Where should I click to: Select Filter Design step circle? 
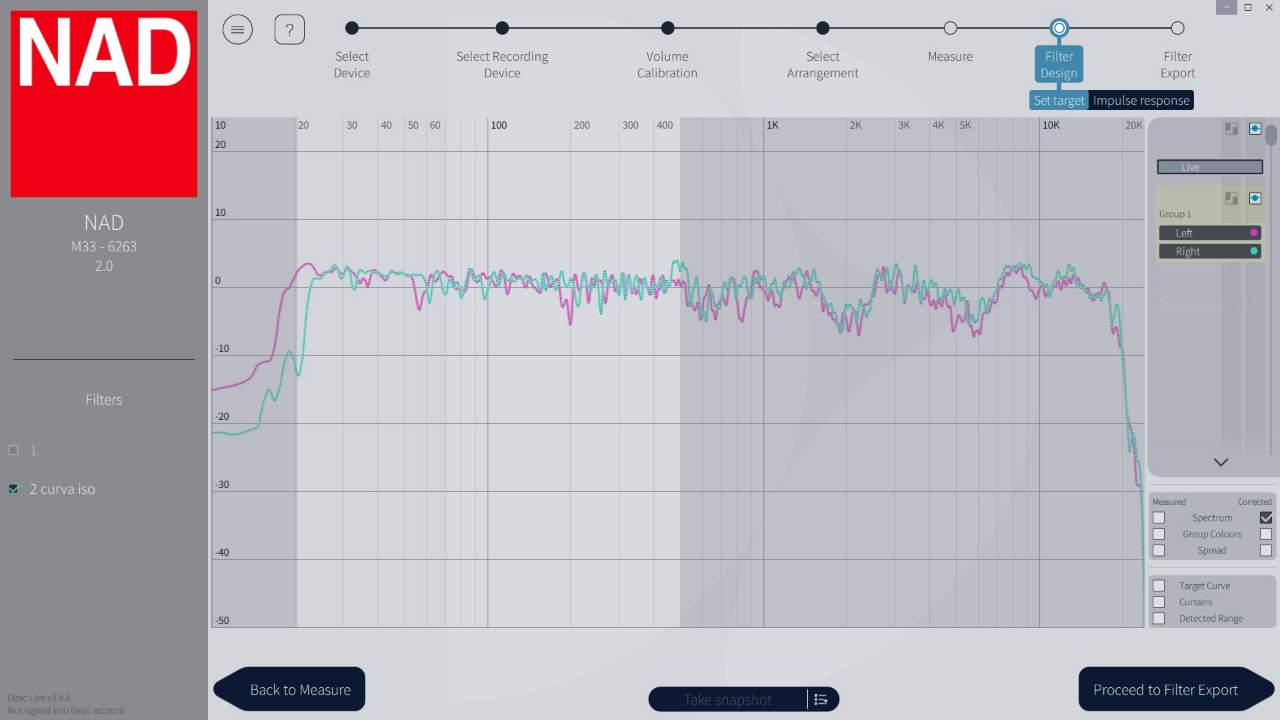pyautogui.click(x=1059, y=28)
